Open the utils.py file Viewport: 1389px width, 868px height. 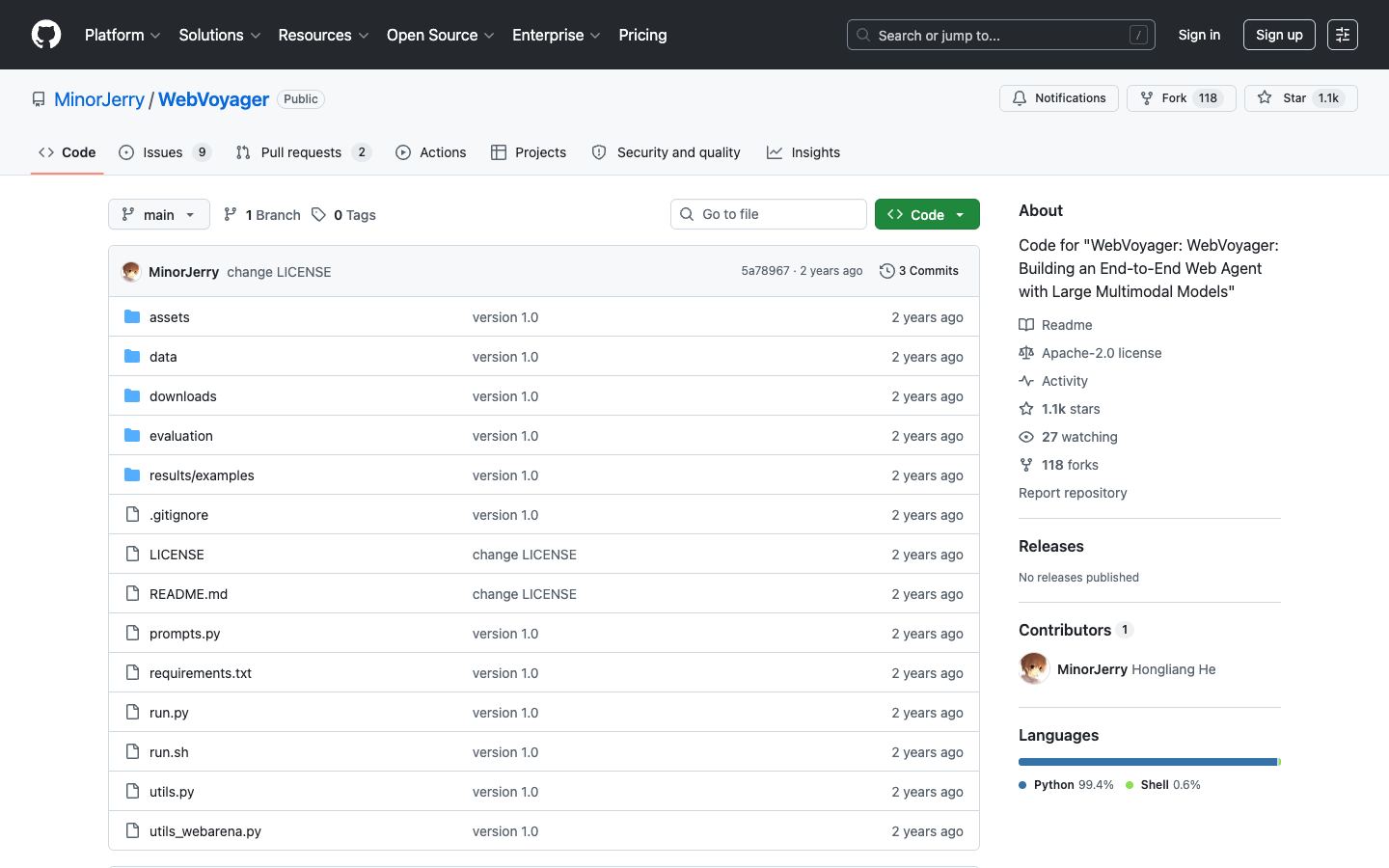172,792
